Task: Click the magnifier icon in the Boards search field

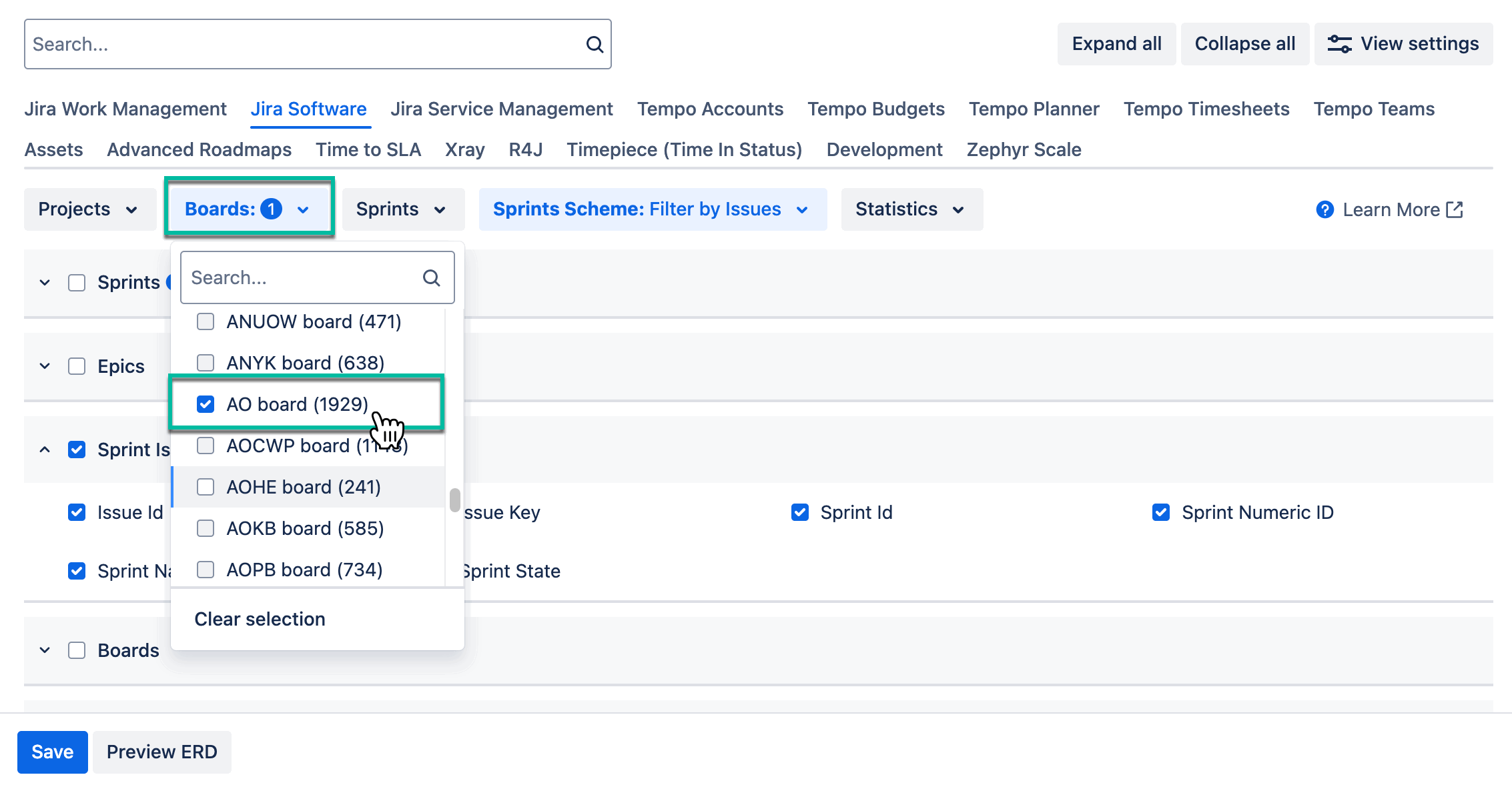Action: click(x=430, y=277)
